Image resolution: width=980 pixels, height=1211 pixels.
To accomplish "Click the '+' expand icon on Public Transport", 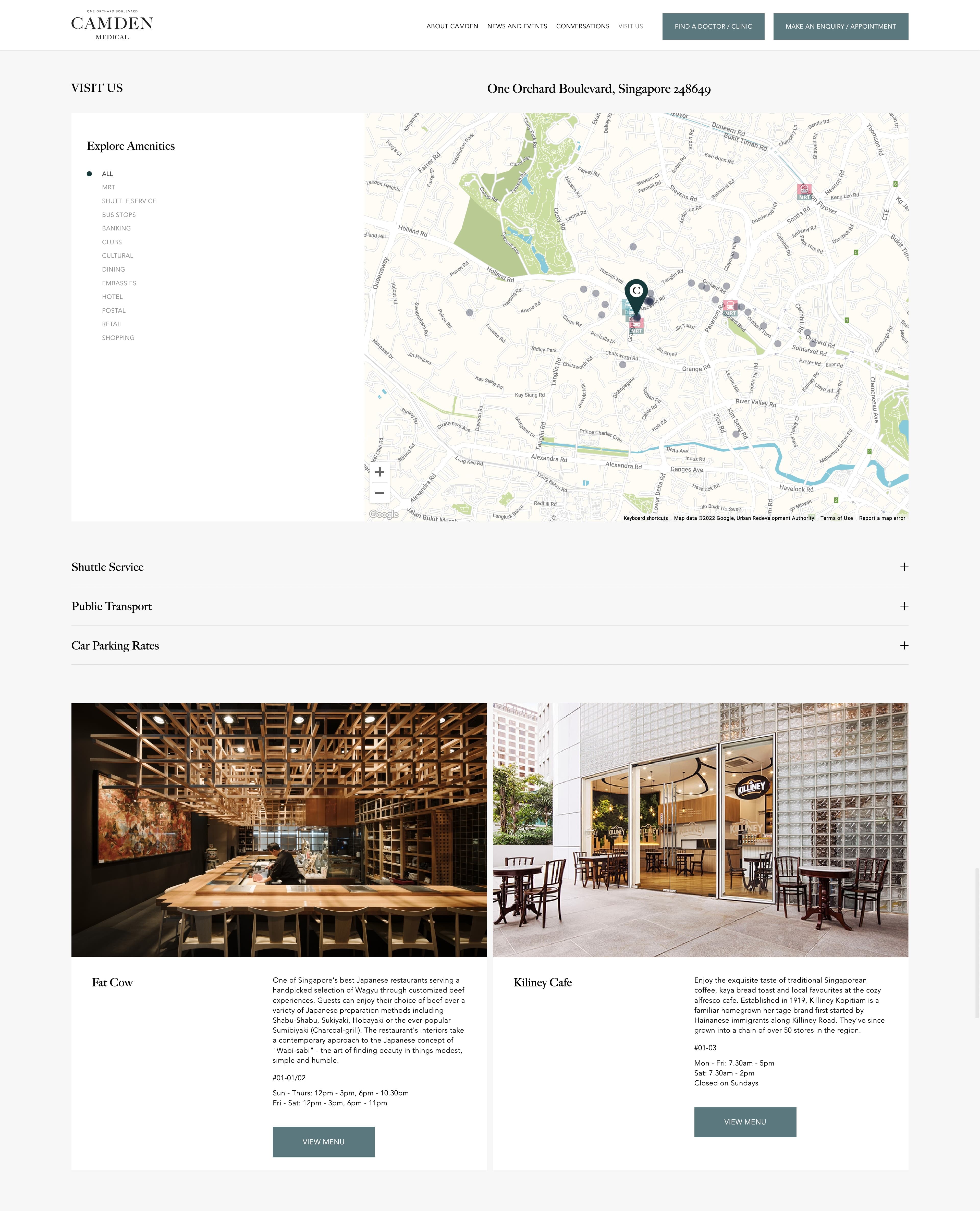I will pos(903,606).
